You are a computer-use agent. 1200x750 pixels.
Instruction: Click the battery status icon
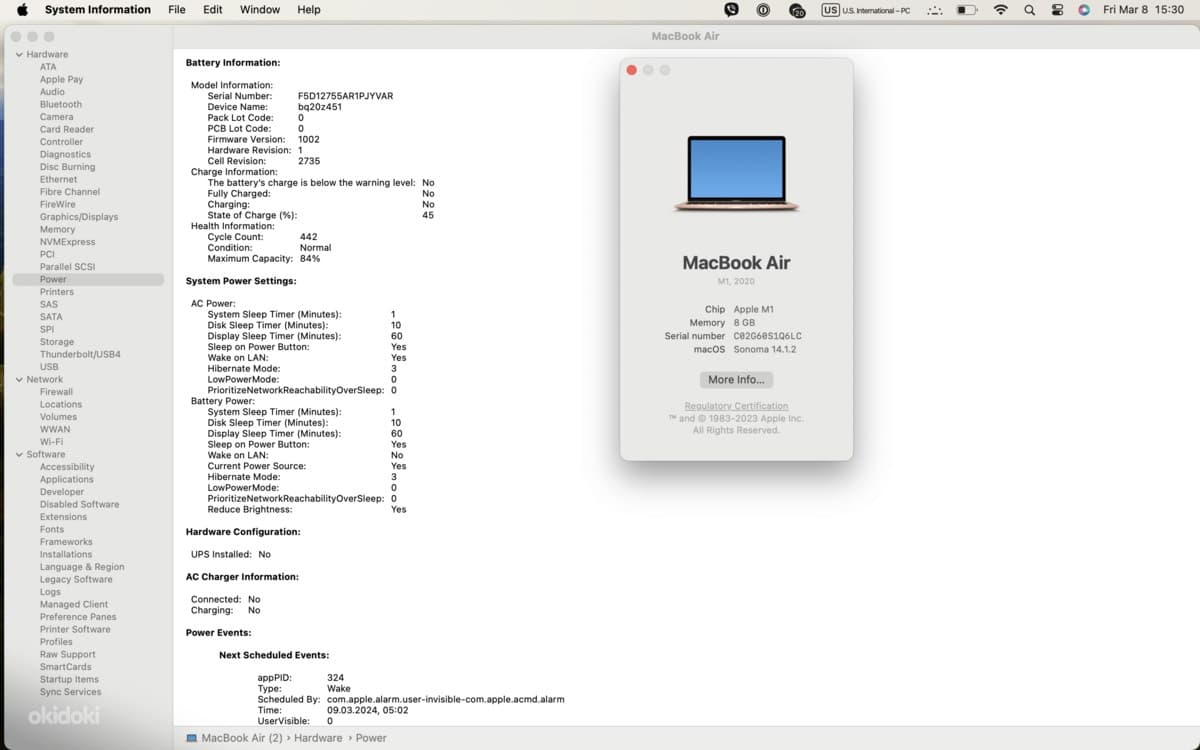coord(966,9)
